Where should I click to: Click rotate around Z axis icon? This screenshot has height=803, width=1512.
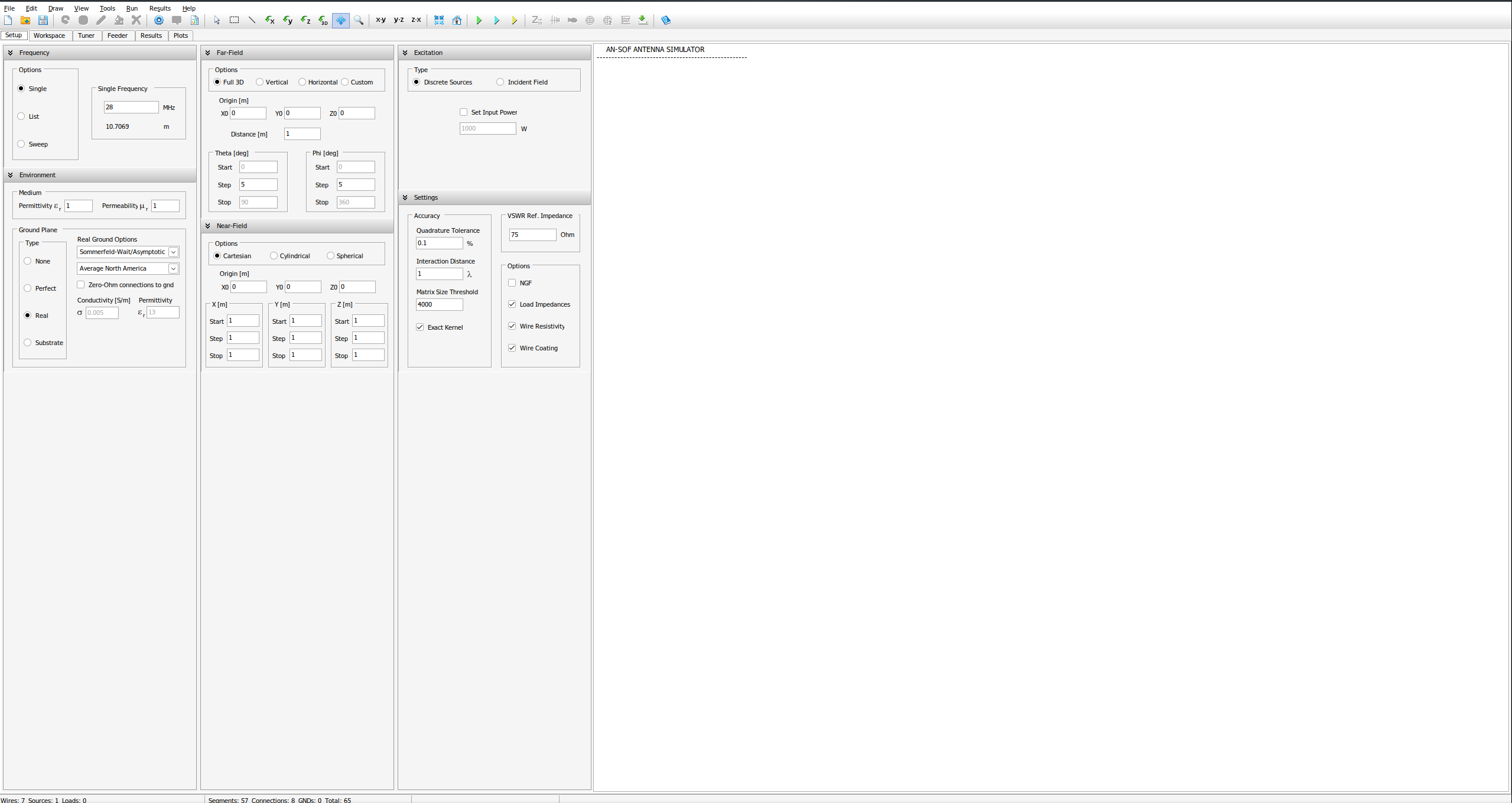tap(305, 20)
